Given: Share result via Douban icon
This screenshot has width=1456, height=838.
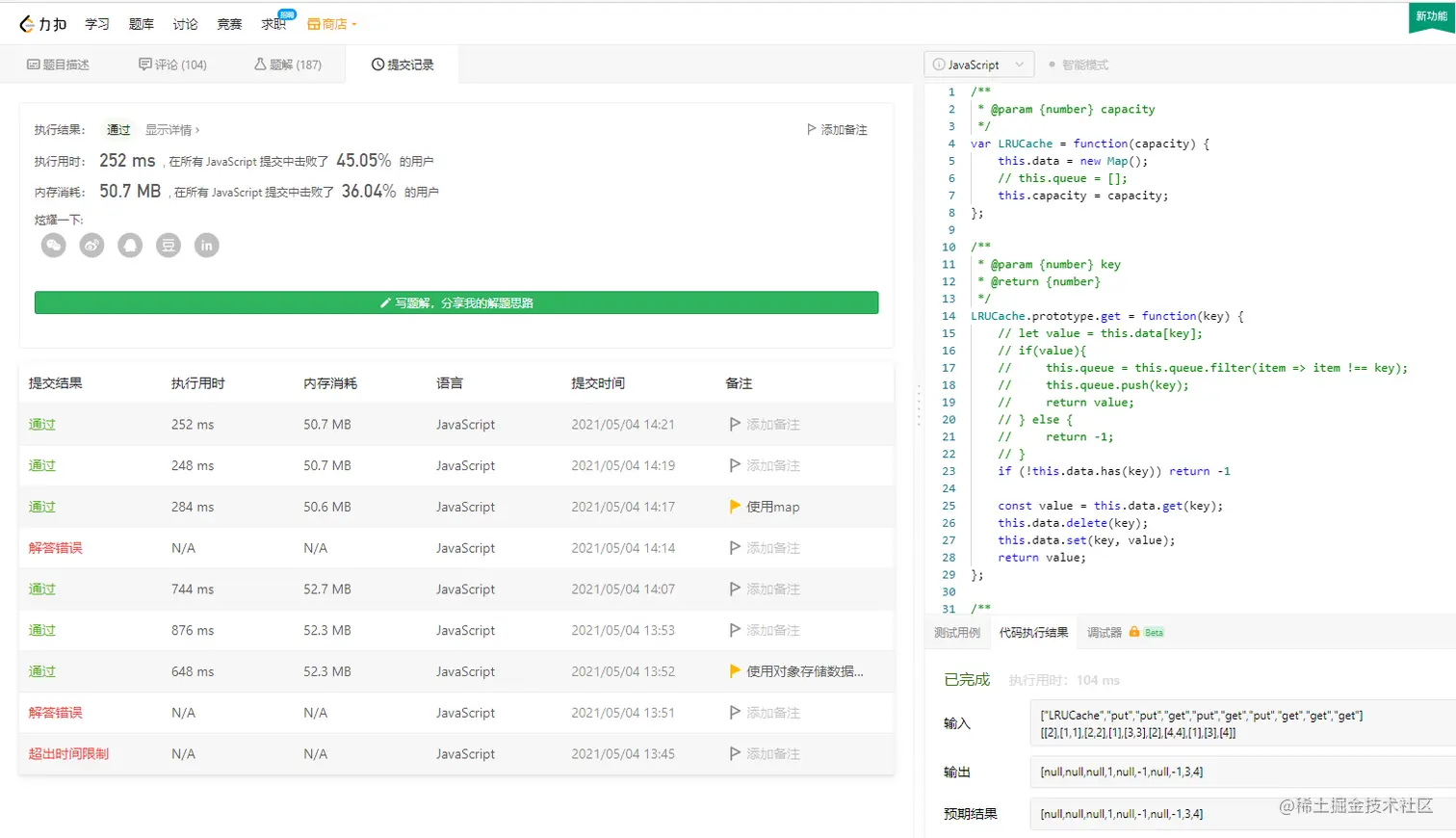Looking at the screenshot, I should coord(169,246).
